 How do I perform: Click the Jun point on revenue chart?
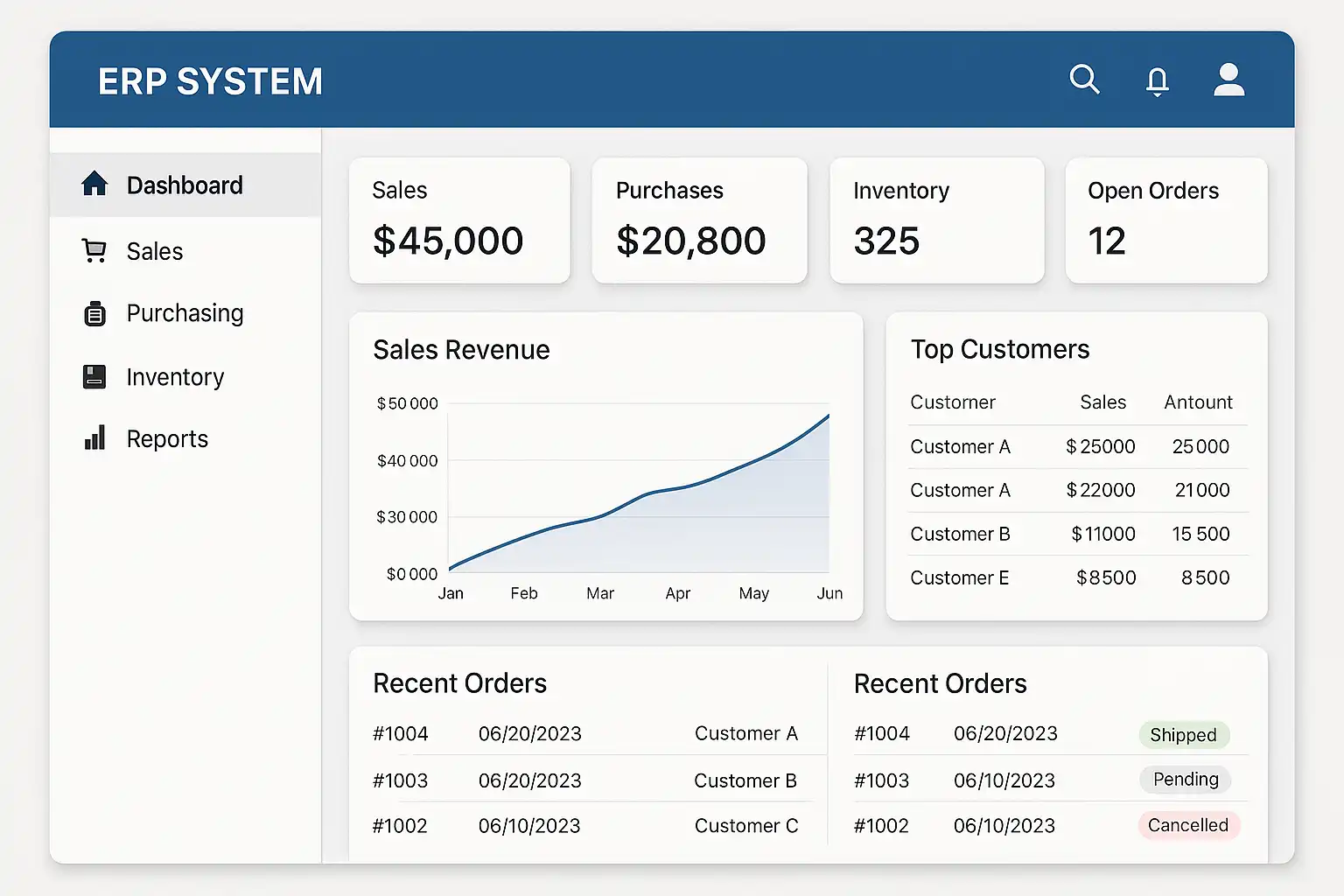point(828,416)
